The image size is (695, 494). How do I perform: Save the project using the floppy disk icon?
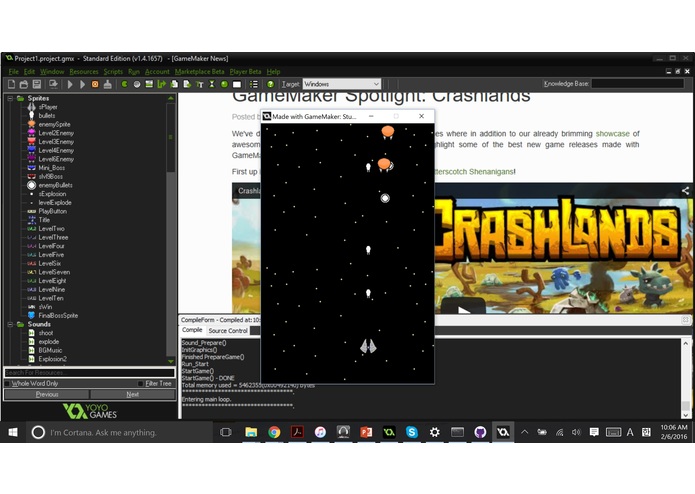pos(37,84)
